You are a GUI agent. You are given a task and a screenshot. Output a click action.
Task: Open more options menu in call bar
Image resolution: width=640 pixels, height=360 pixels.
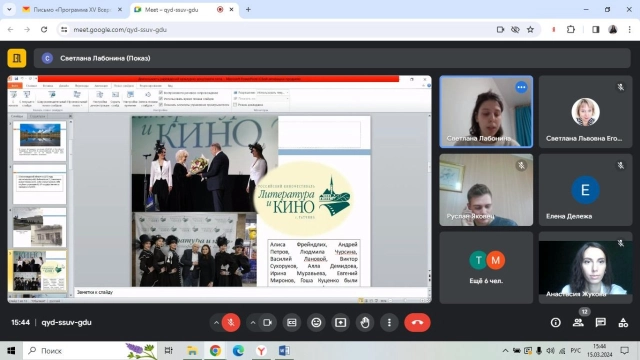(x=389, y=322)
